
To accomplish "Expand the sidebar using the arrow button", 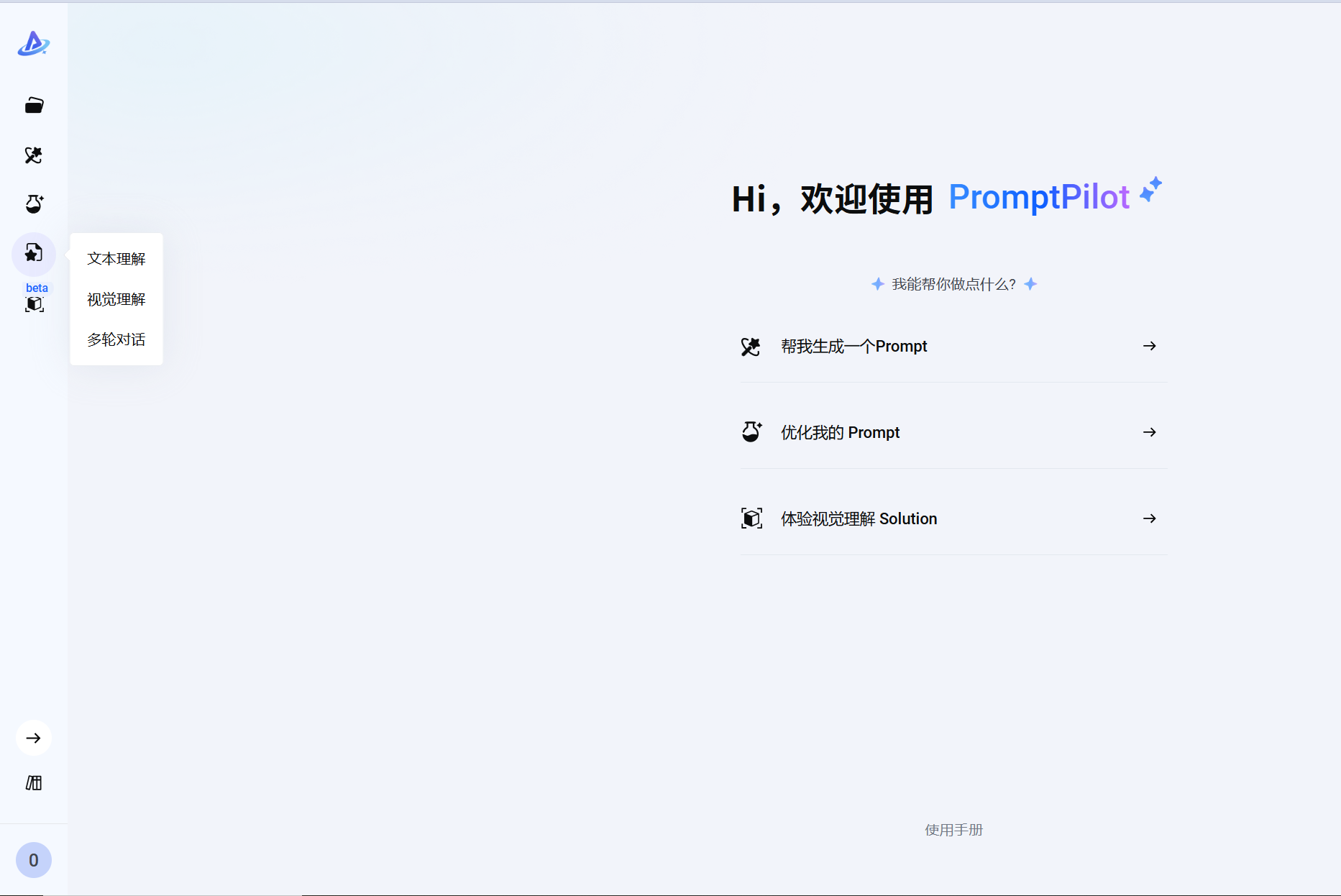I will tap(34, 738).
